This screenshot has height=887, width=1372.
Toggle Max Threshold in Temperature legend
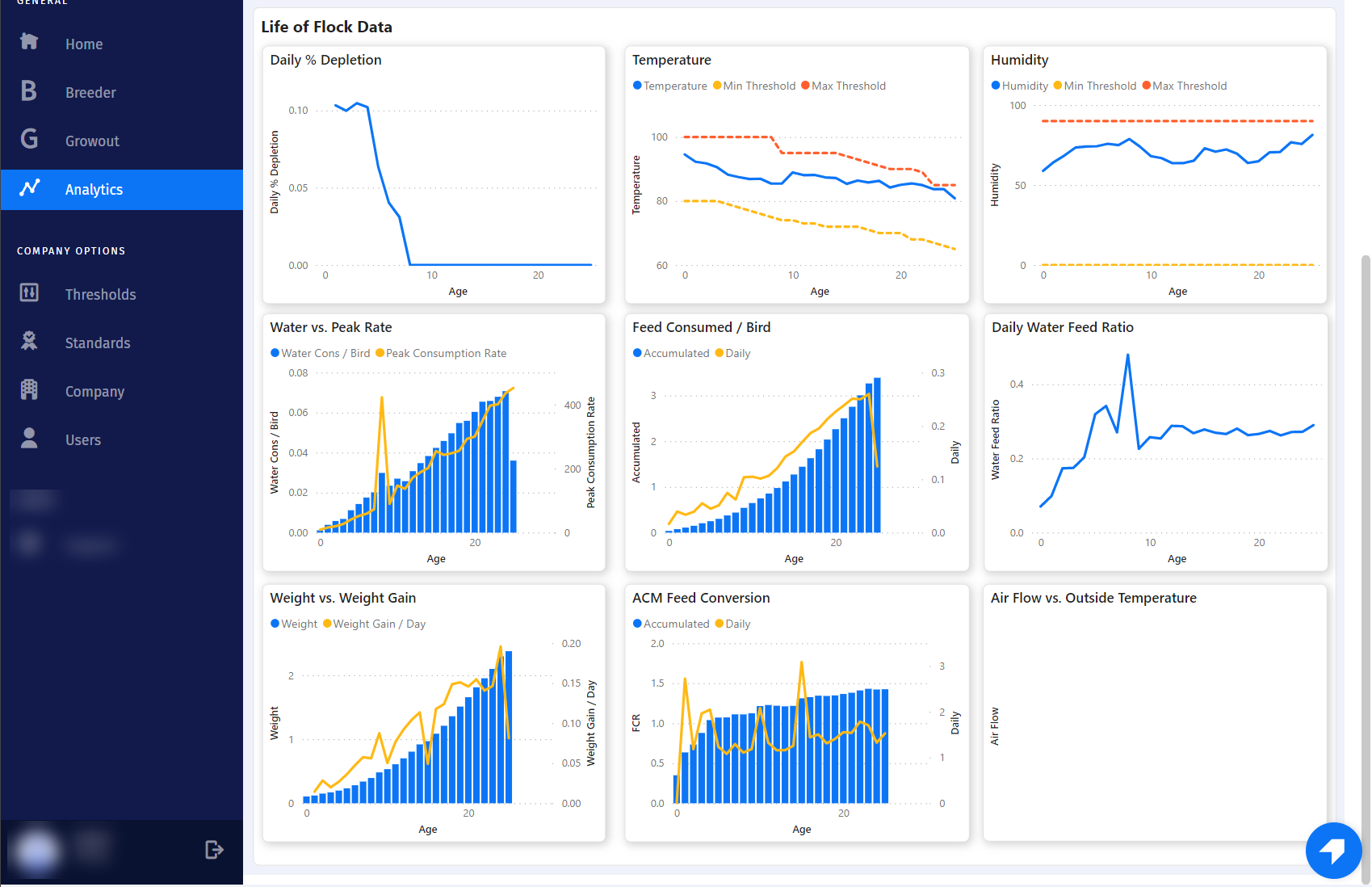[x=843, y=86]
